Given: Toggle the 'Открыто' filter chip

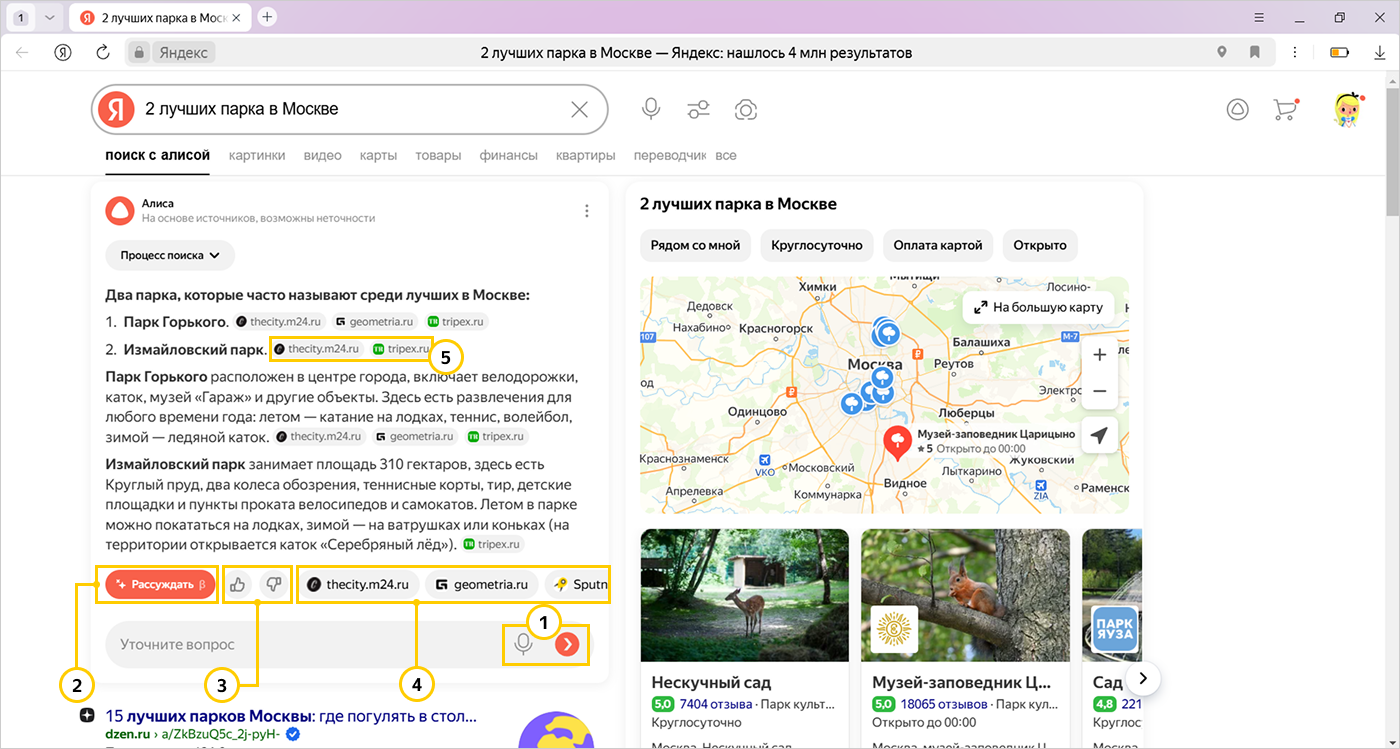Looking at the screenshot, I should click(1039, 245).
